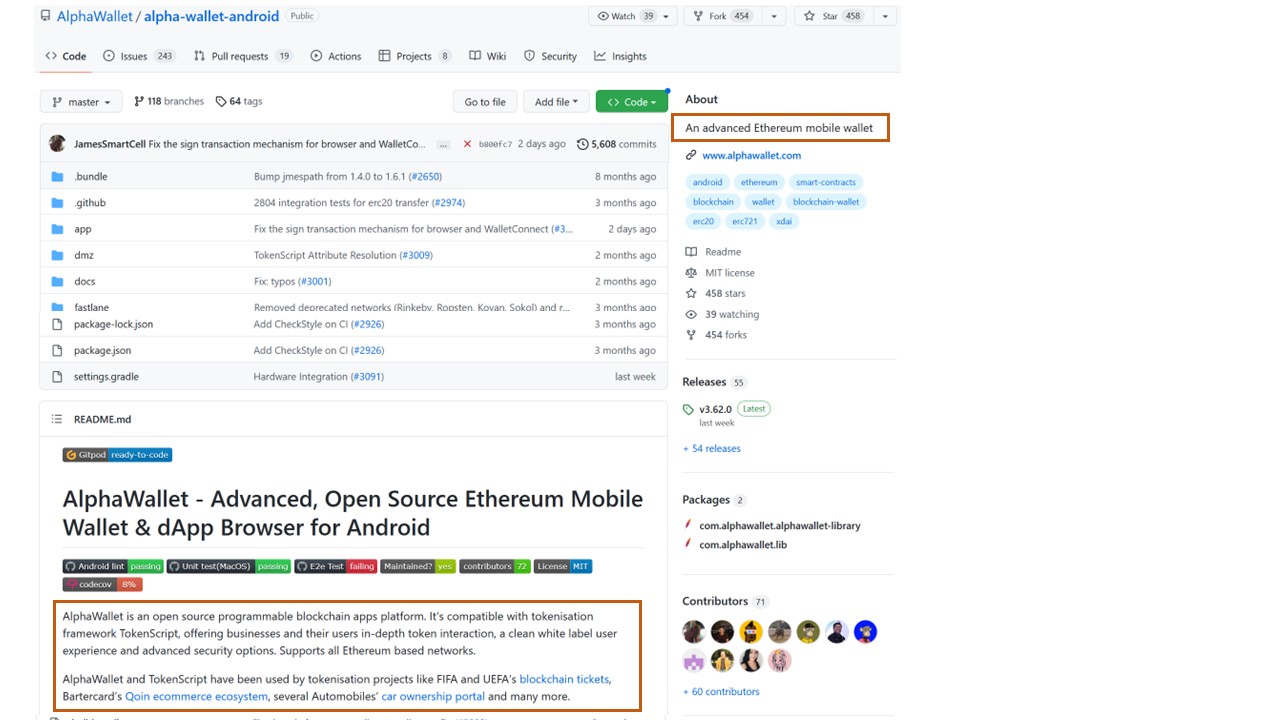Click the Go to file button
This screenshot has width=1280, height=720.
click(x=485, y=102)
